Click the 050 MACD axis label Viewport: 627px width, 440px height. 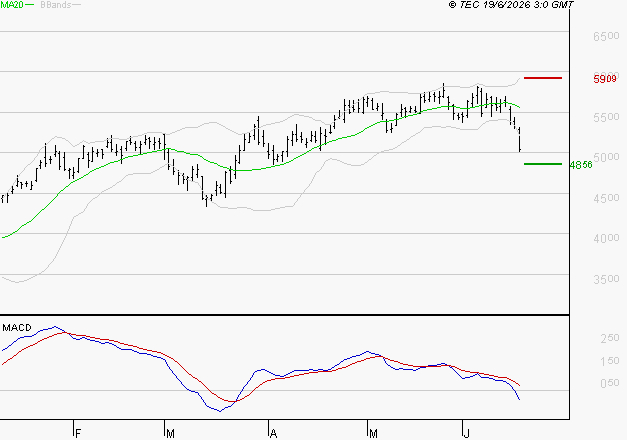coord(610,383)
